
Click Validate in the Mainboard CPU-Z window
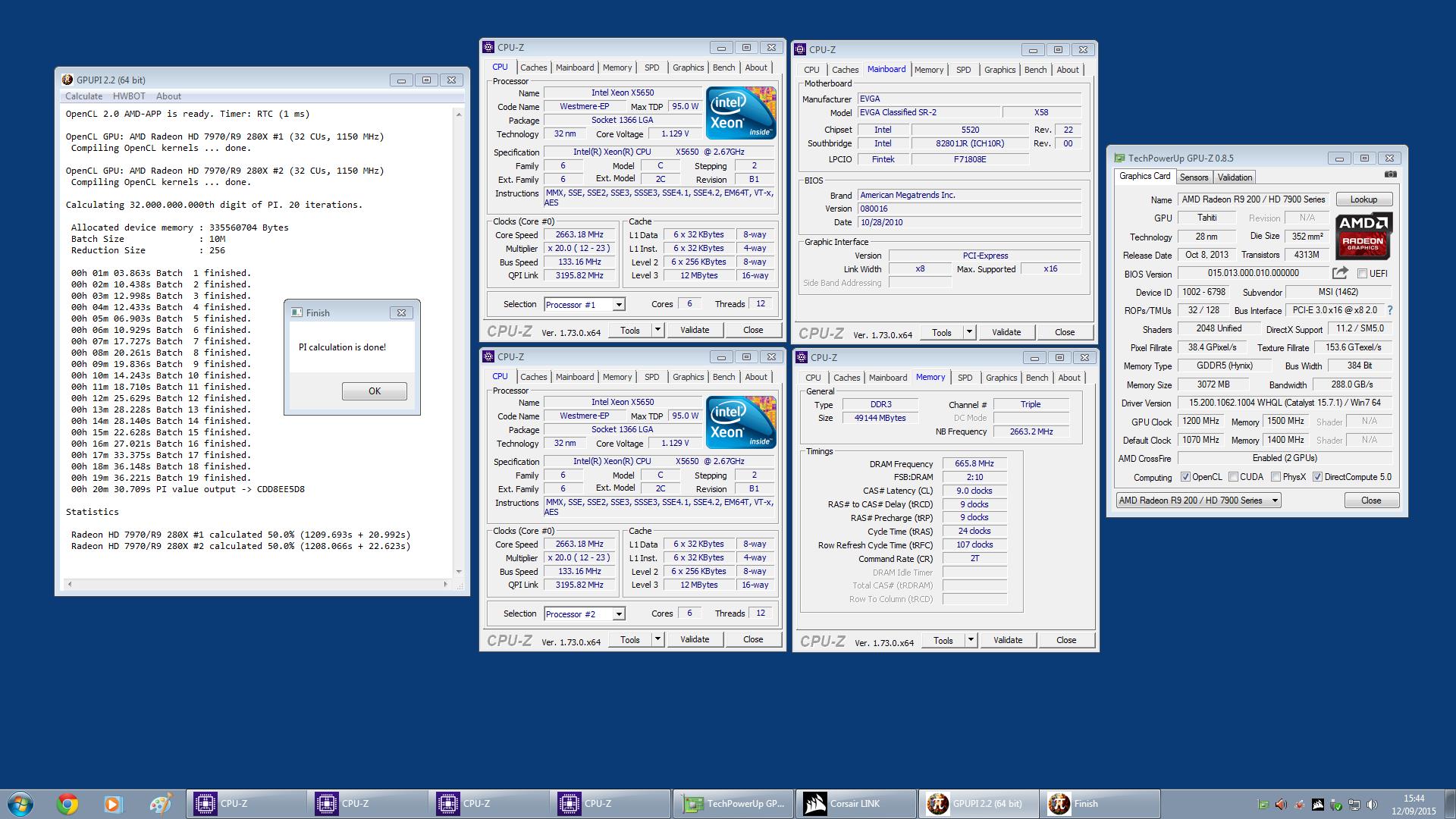click(x=1006, y=332)
